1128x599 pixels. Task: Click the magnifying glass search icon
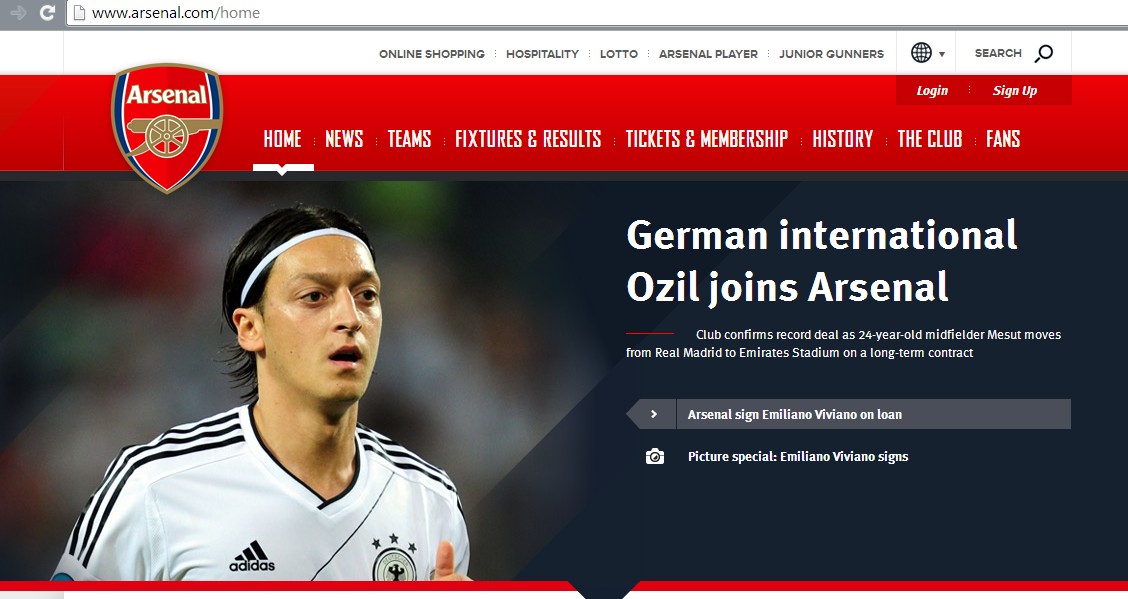pyautogui.click(x=1043, y=53)
